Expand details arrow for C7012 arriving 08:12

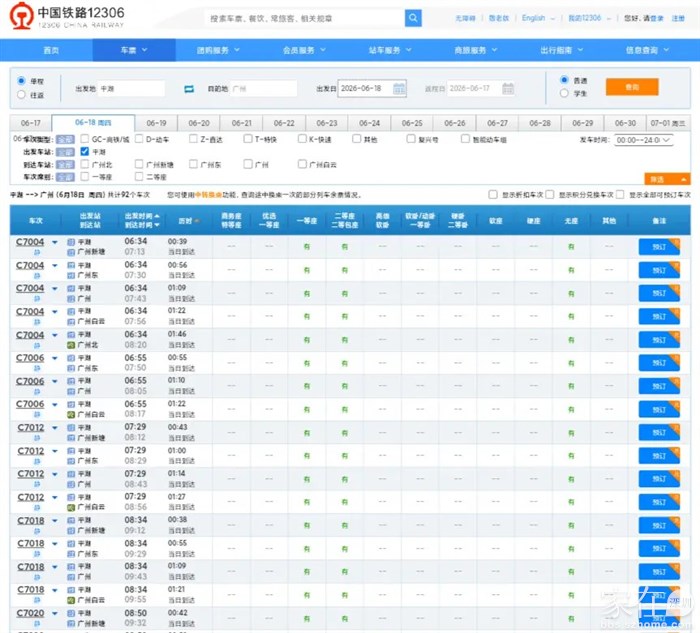click(x=55, y=428)
